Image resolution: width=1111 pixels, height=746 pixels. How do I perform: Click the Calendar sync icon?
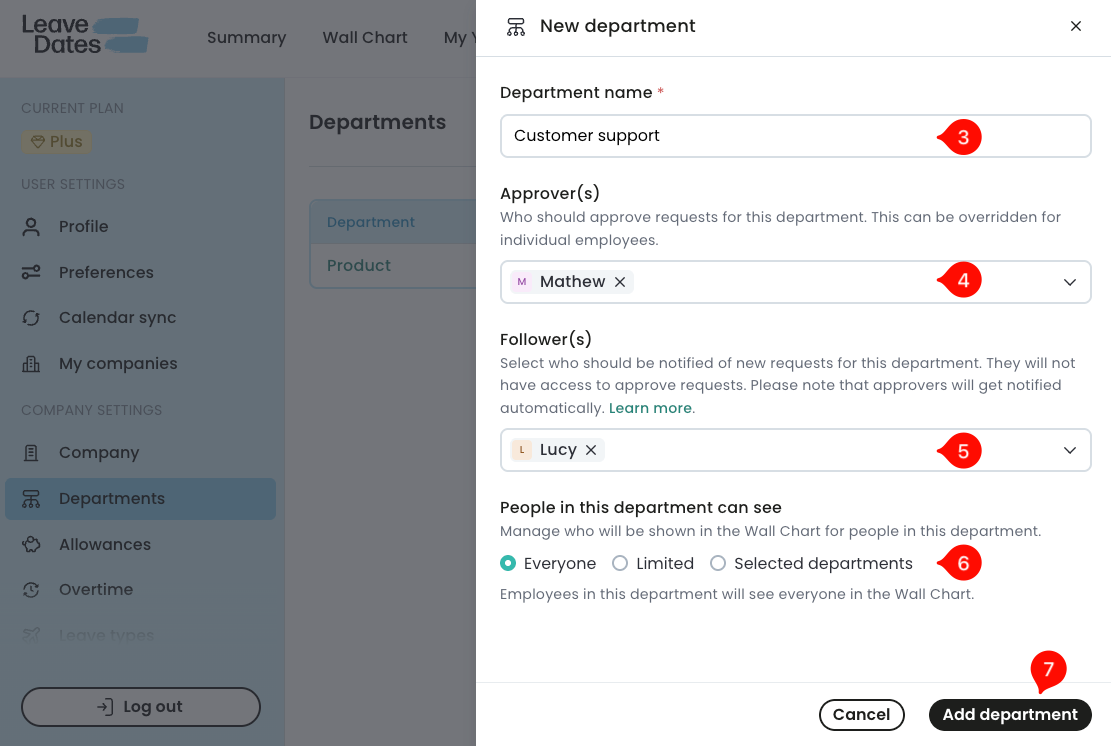click(30, 317)
